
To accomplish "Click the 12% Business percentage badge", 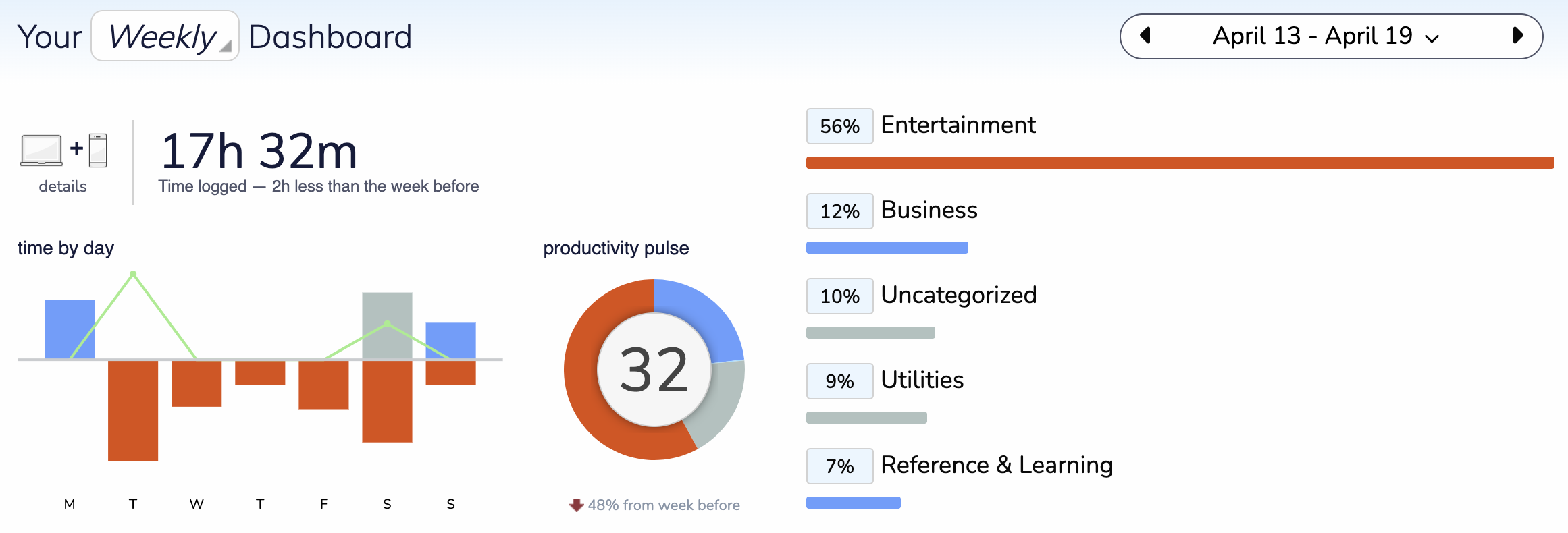I will (x=839, y=211).
